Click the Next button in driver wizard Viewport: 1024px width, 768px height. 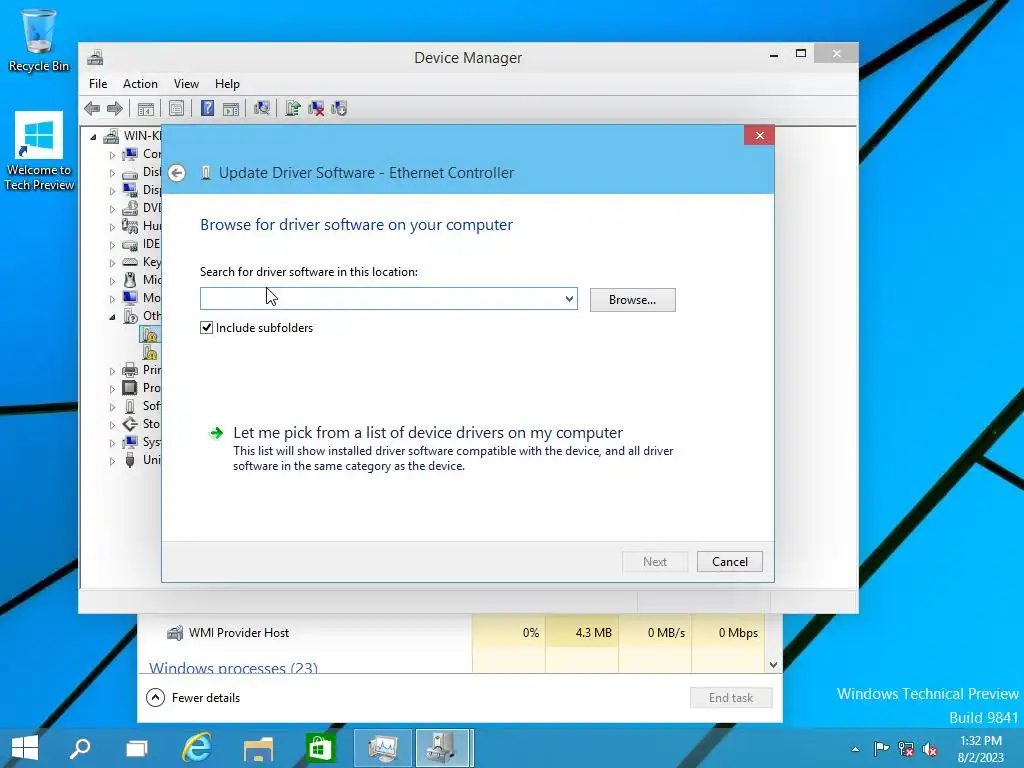pyautogui.click(x=654, y=562)
